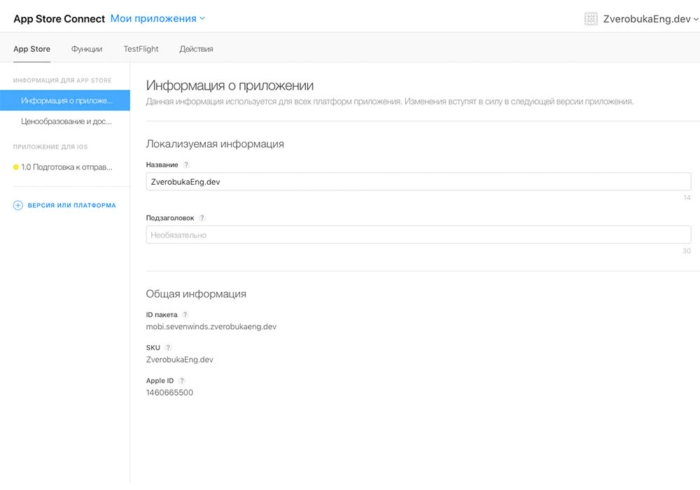
Task: Click the Подзаголовок input field
Action: [x=418, y=235]
